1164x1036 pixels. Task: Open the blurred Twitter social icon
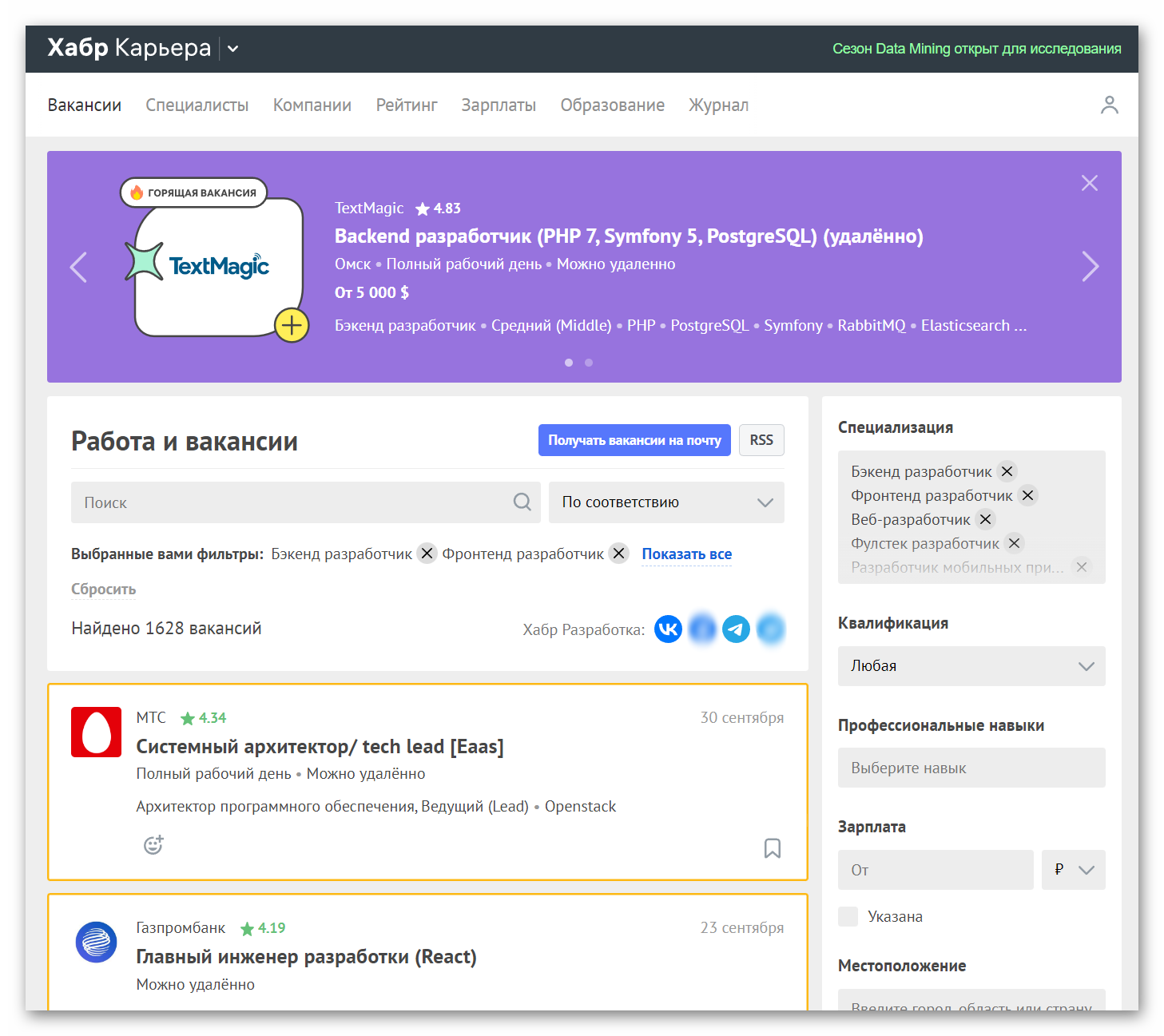point(771,629)
